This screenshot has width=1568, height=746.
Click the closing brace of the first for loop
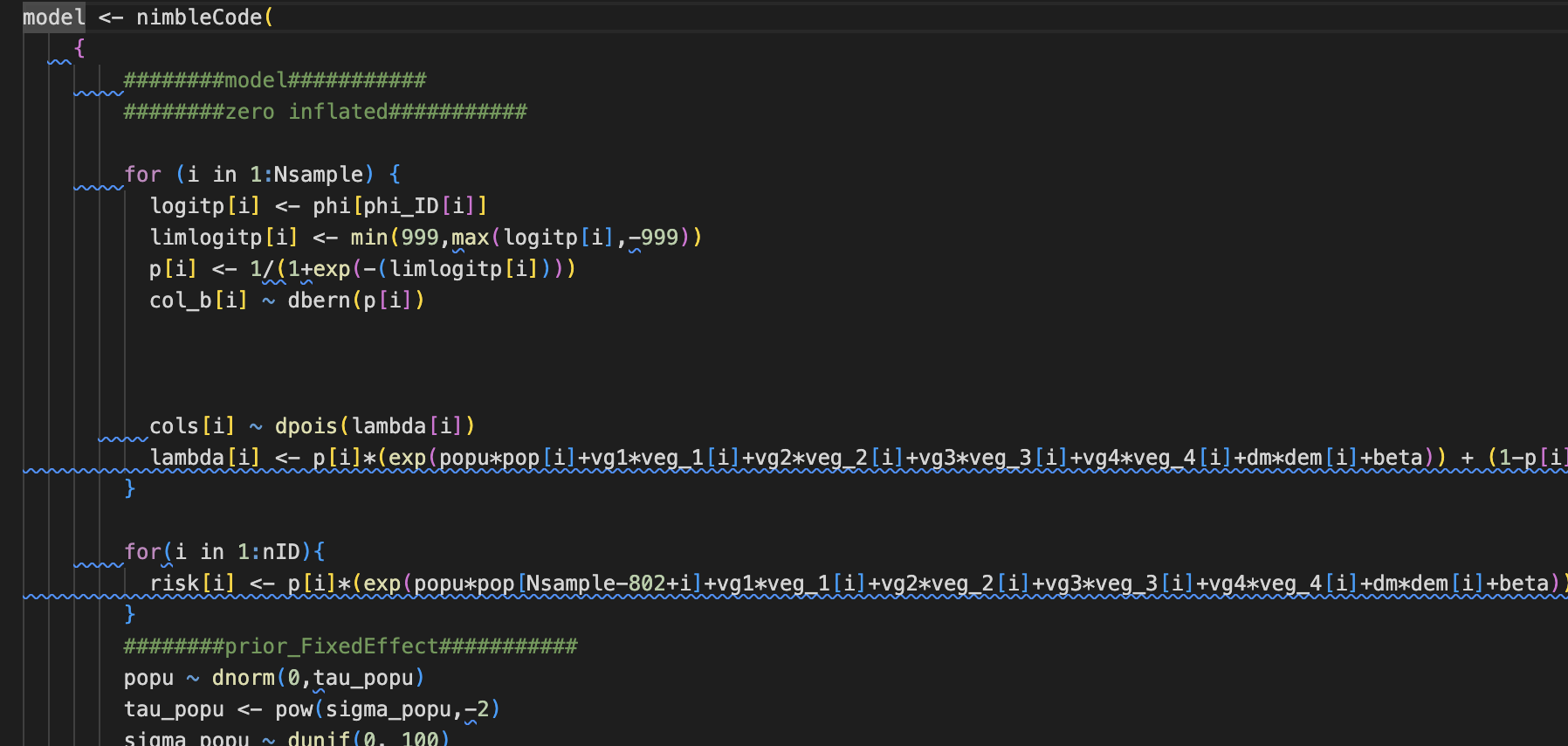coord(130,488)
